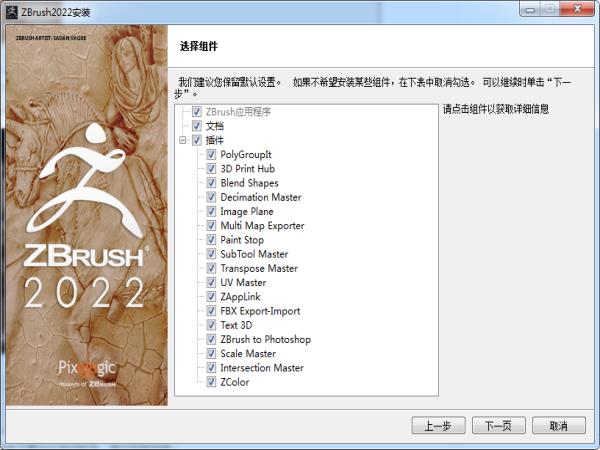Uncheck the Paint Stop plugin
The image size is (600, 450).
(211, 240)
